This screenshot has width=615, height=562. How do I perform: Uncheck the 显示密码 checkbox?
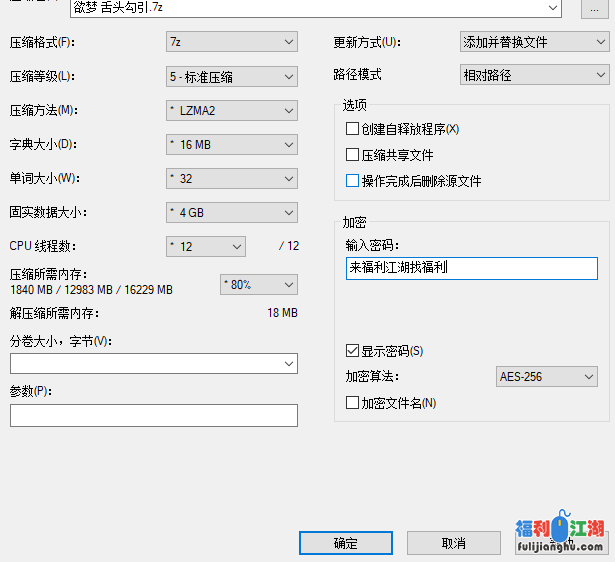coord(352,351)
